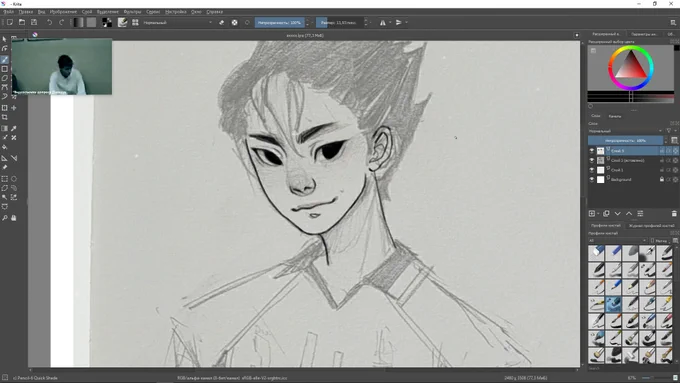Hide the Слой 2 (вставлено) layer
This screenshot has width=680, height=383.
point(592,160)
